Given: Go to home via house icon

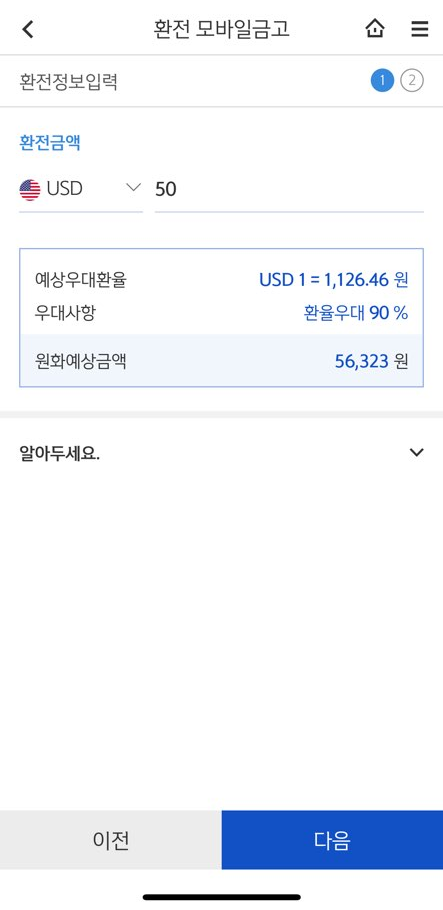Looking at the screenshot, I should (375, 28).
